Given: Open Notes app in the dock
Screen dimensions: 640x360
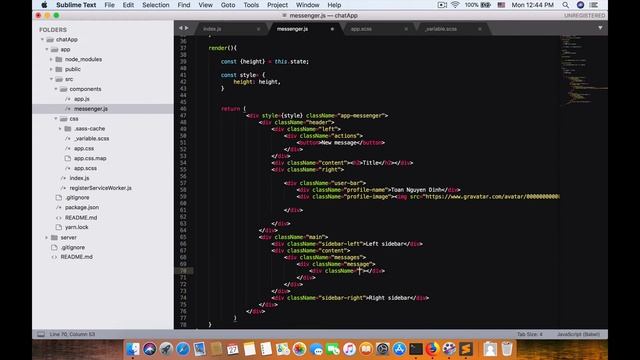Looking at the screenshot, I should [x=249, y=349].
